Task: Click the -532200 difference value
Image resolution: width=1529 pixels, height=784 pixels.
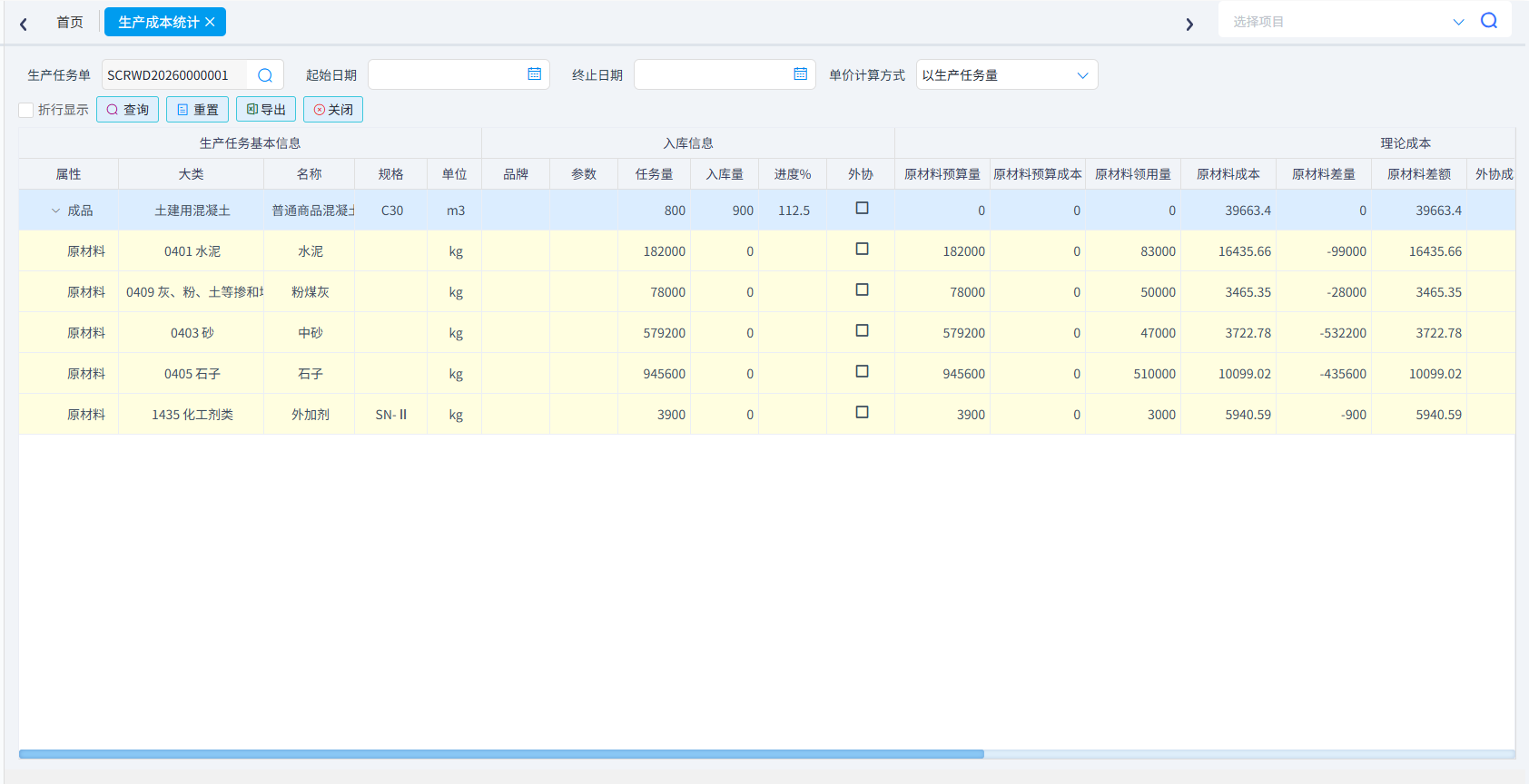Action: [x=1343, y=333]
